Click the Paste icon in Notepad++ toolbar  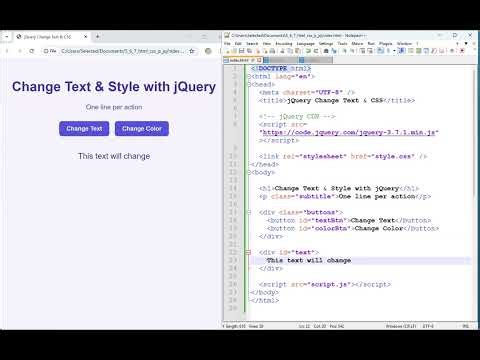click(x=297, y=51)
